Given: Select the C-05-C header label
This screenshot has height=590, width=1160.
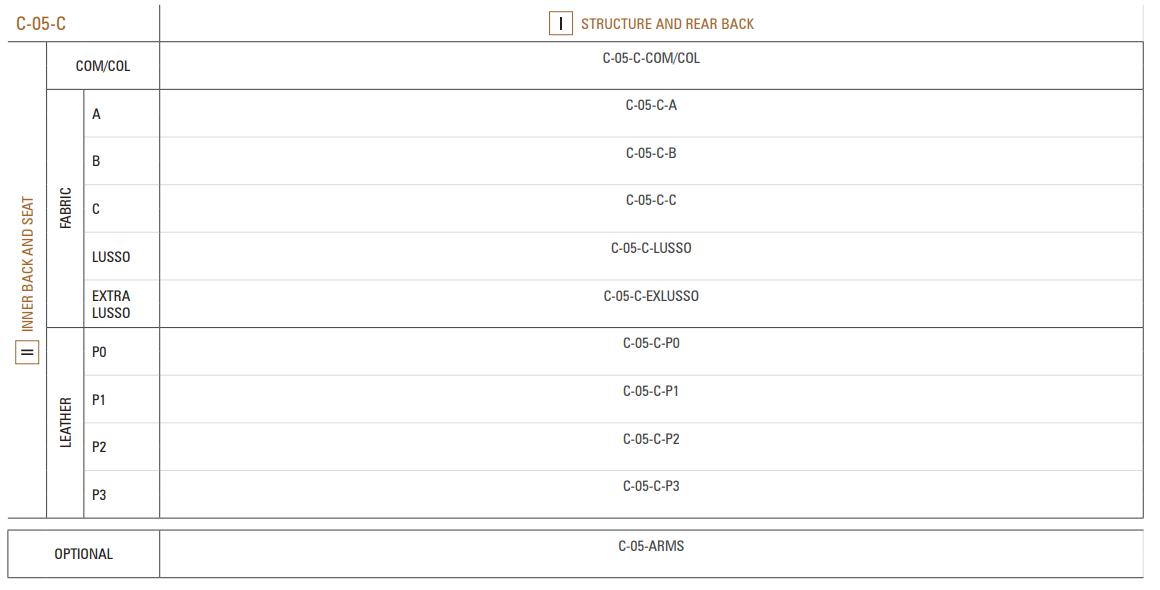Looking at the screenshot, I should click(41, 24).
